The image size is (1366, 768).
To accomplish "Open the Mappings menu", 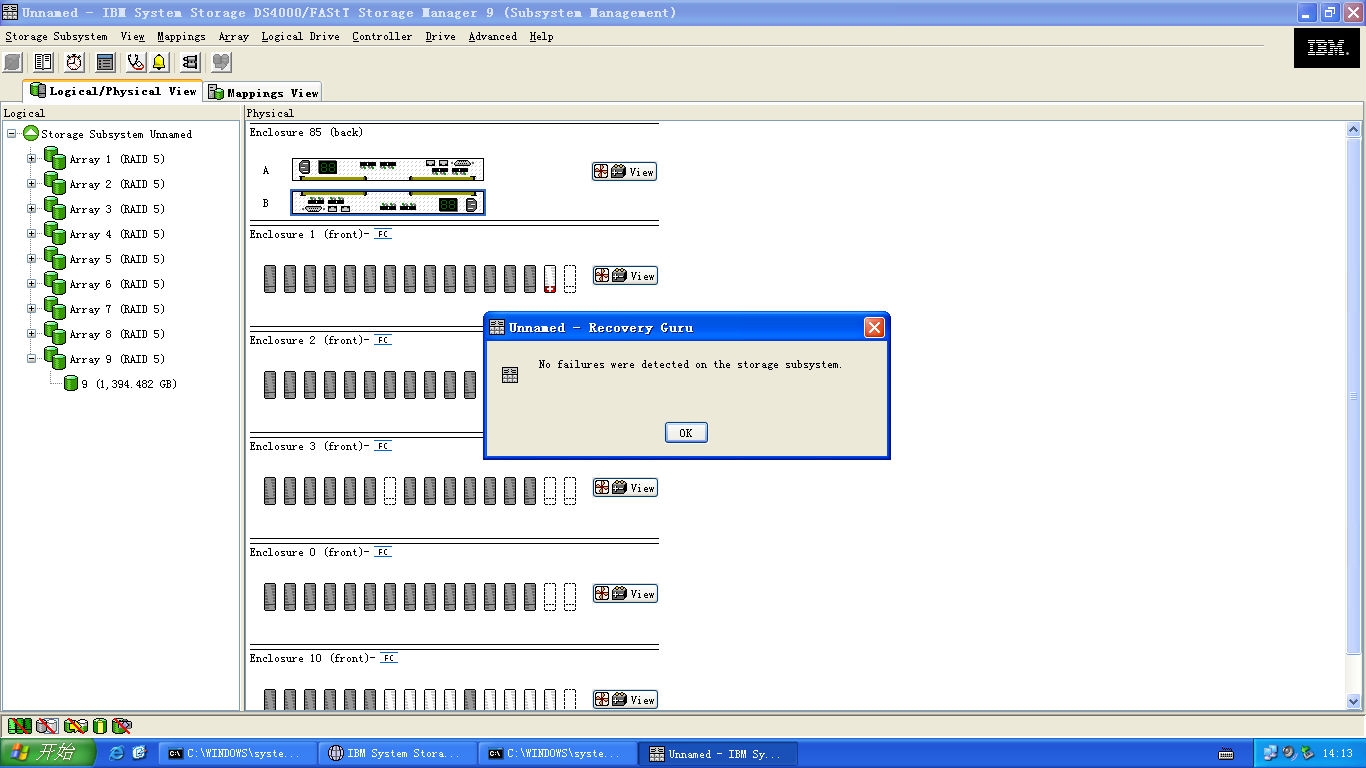I will (181, 36).
